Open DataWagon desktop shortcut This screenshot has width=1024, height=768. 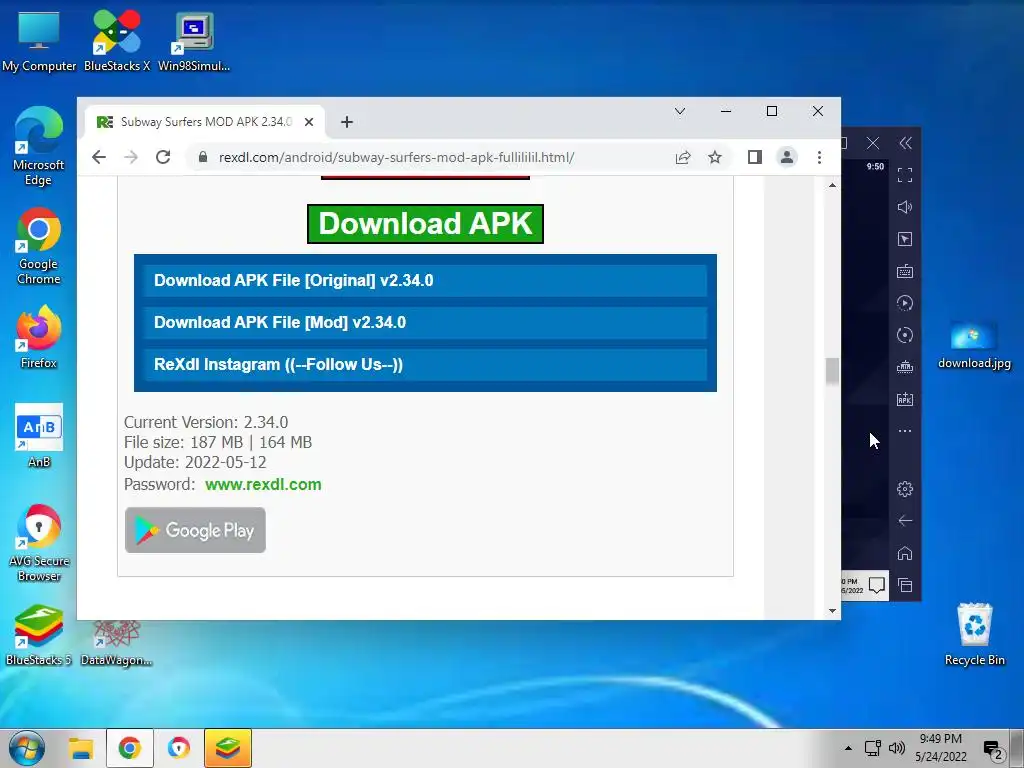(x=116, y=643)
